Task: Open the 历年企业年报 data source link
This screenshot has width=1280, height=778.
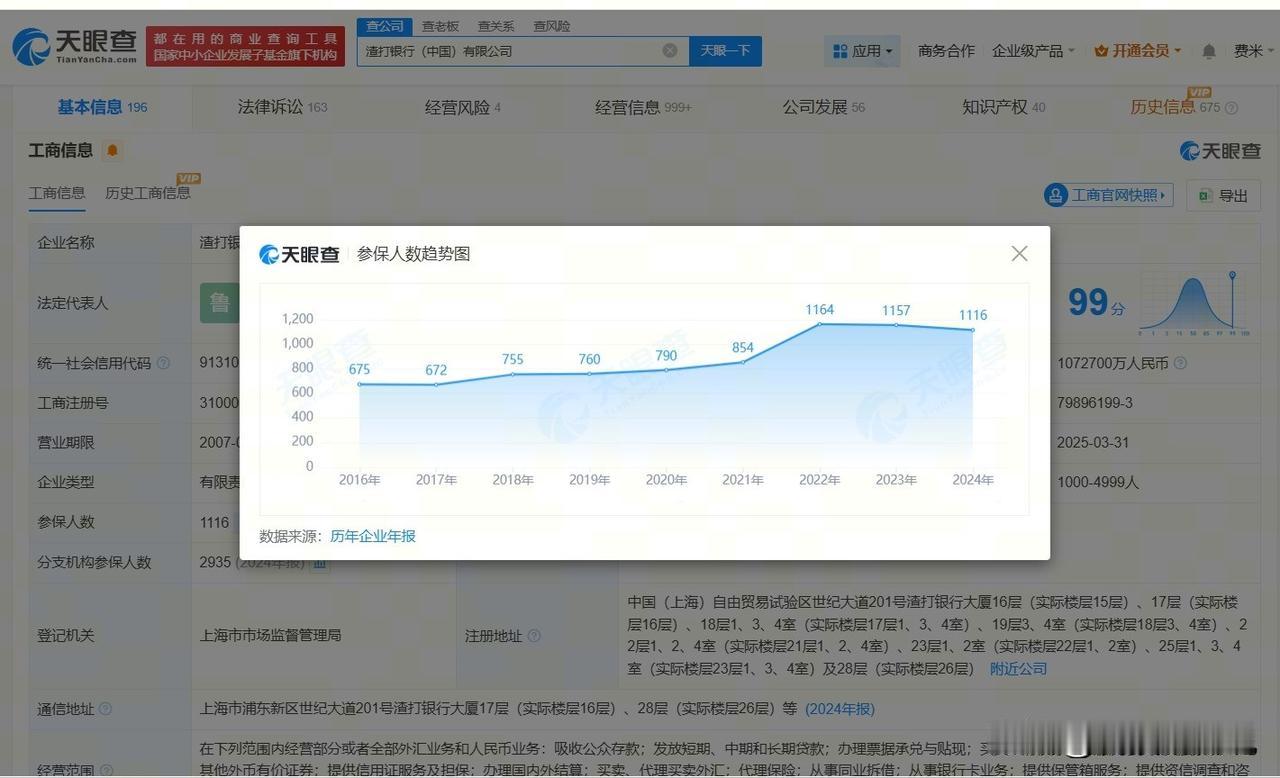Action: 373,536
